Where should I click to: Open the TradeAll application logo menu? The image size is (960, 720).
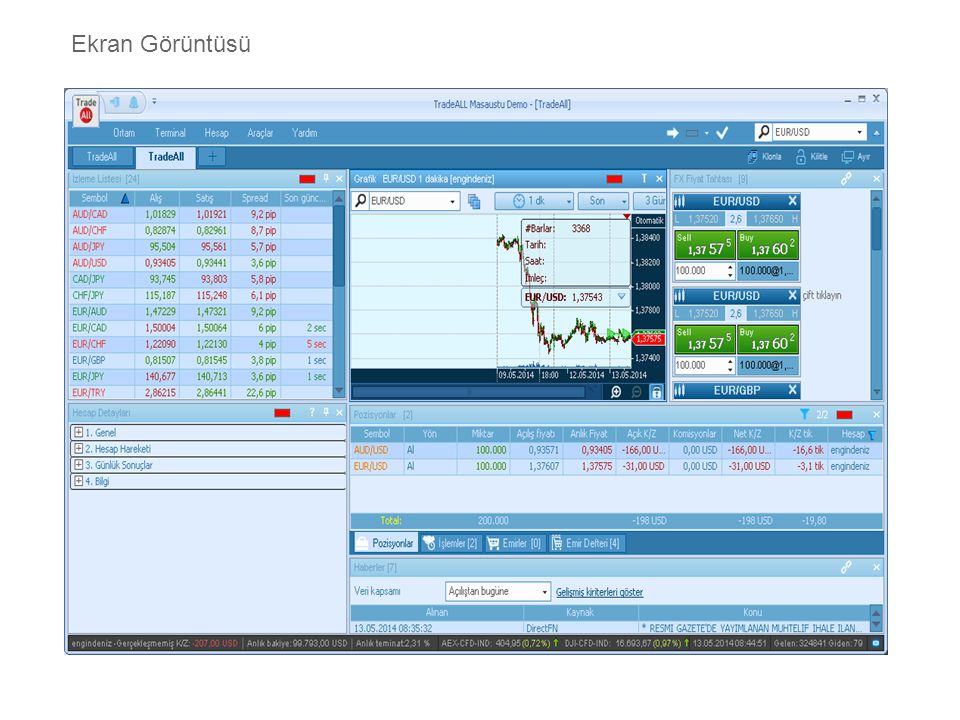click(x=86, y=110)
